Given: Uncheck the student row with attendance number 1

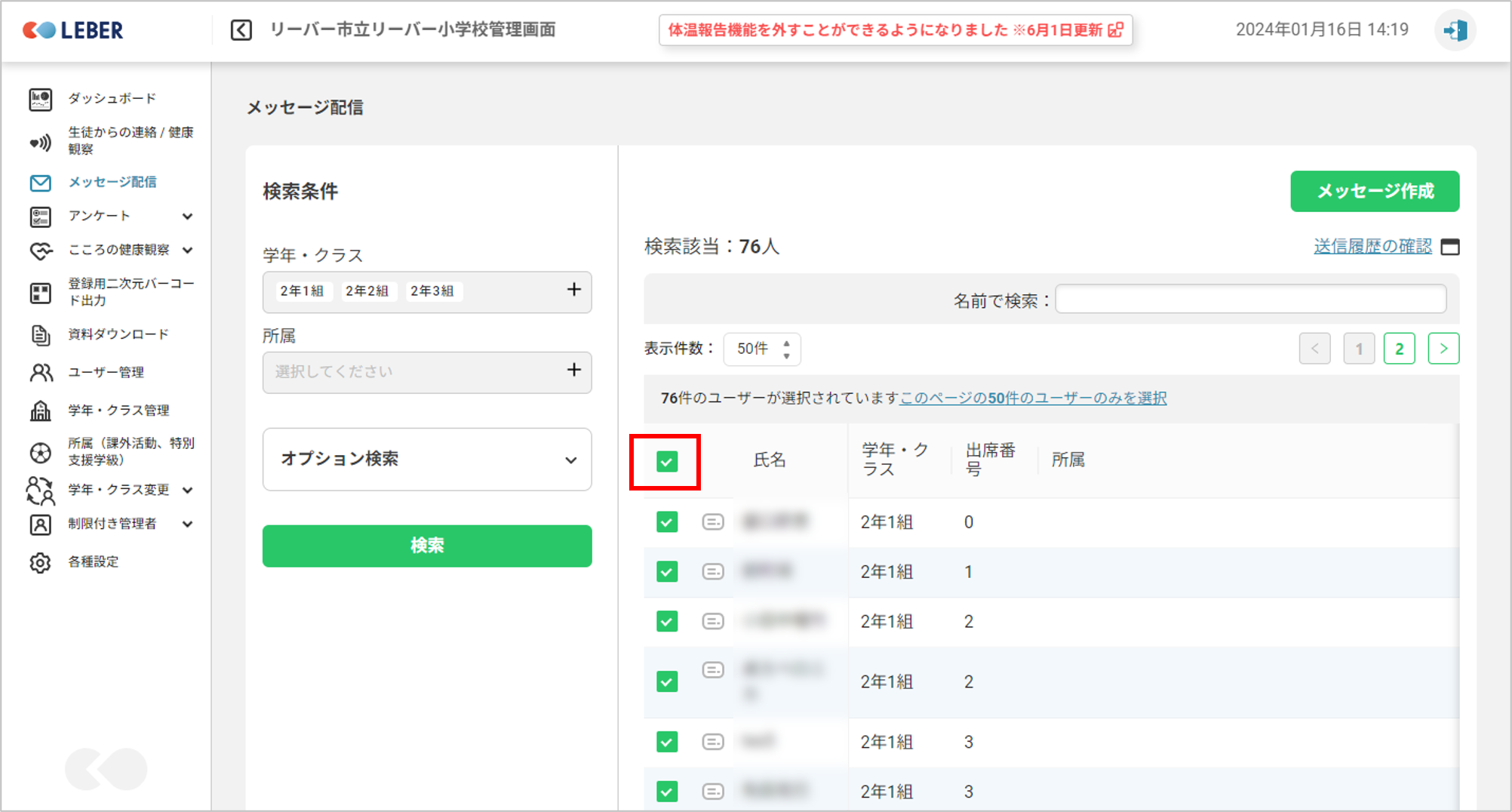Looking at the screenshot, I should (x=666, y=572).
